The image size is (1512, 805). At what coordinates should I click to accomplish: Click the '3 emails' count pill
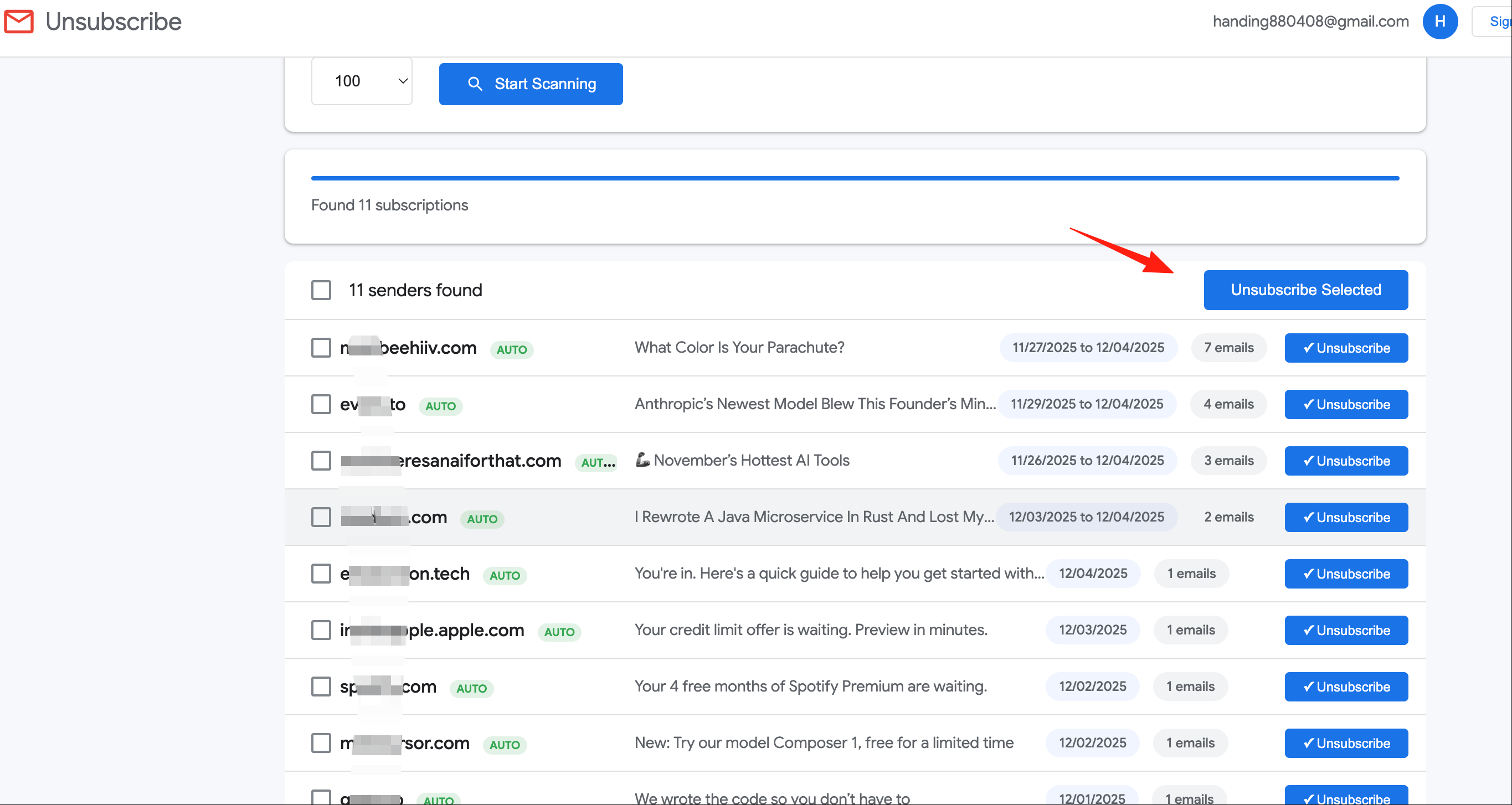(x=1228, y=461)
